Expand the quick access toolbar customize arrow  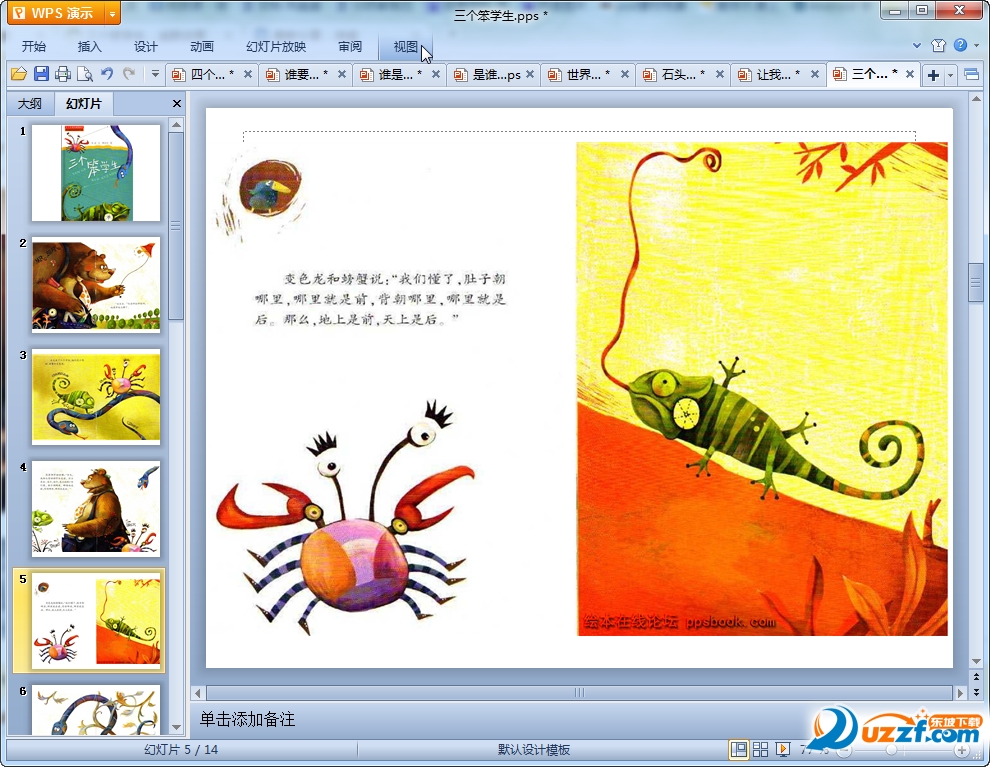[155, 74]
